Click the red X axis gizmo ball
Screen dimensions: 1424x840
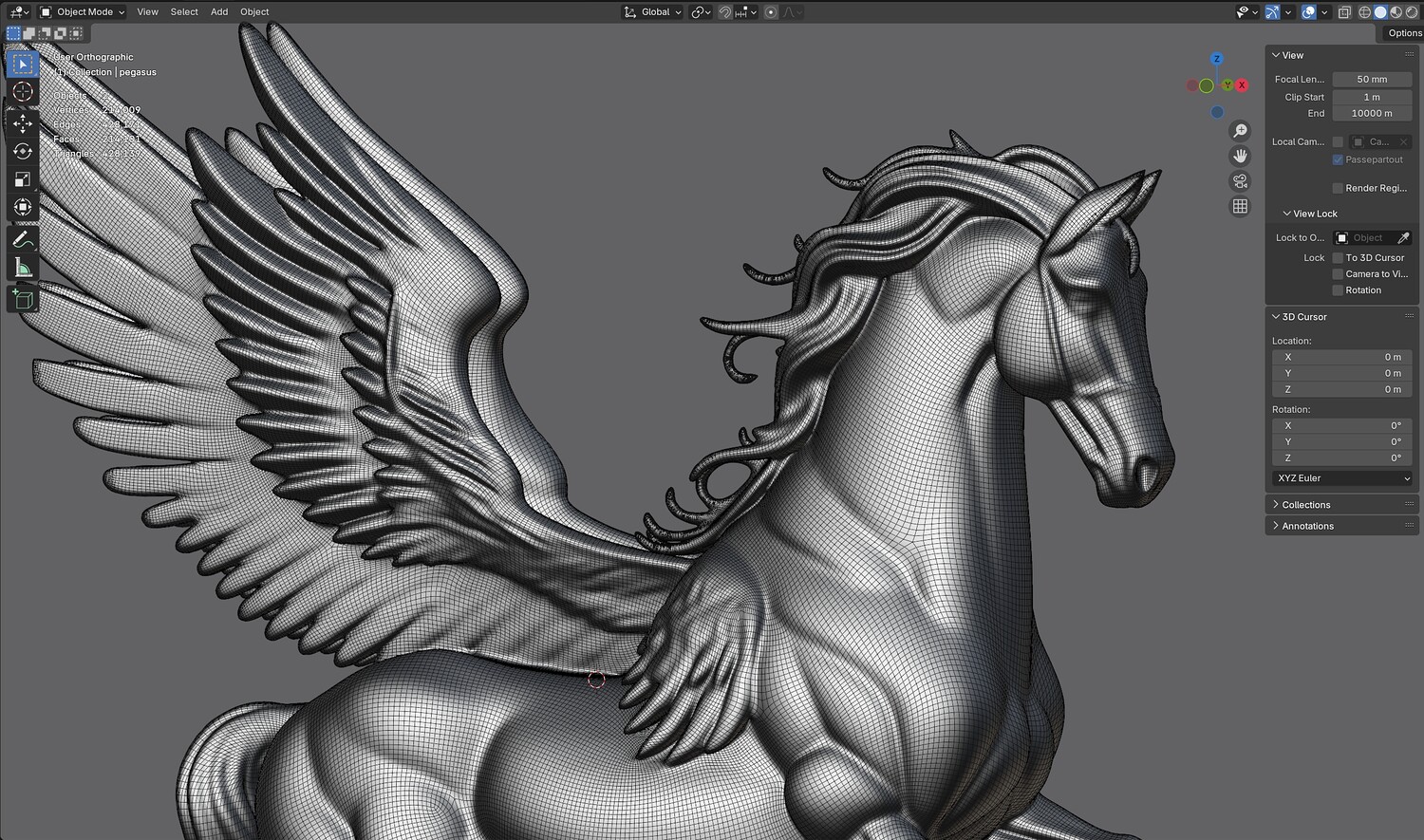(x=1242, y=85)
